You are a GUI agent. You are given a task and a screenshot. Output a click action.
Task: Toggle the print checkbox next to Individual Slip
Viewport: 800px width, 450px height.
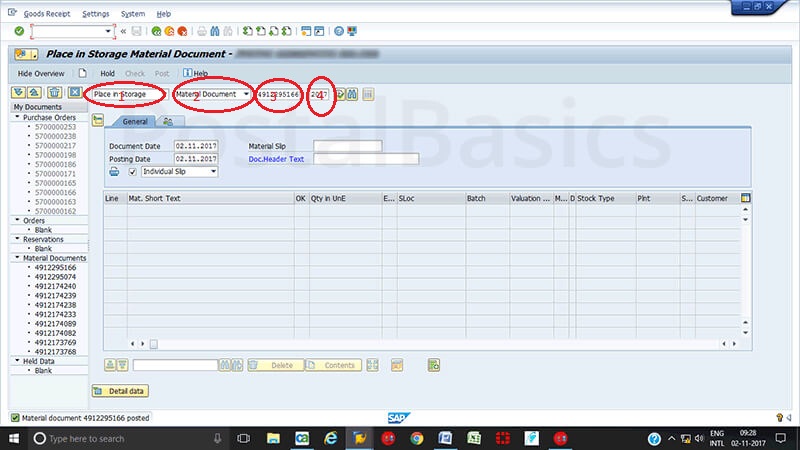pyautogui.click(x=133, y=171)
